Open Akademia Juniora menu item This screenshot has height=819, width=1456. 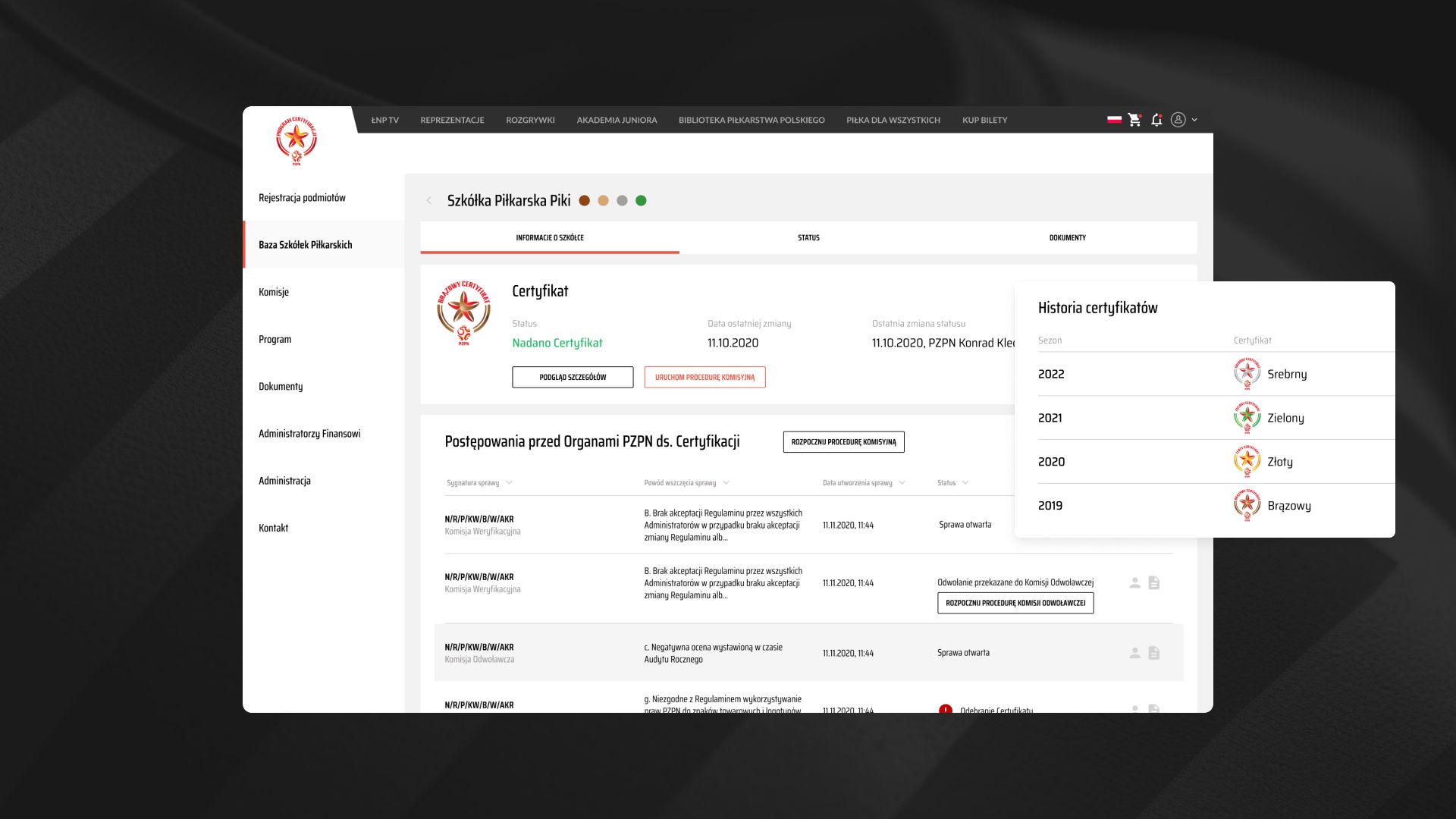tap(617, 120)
